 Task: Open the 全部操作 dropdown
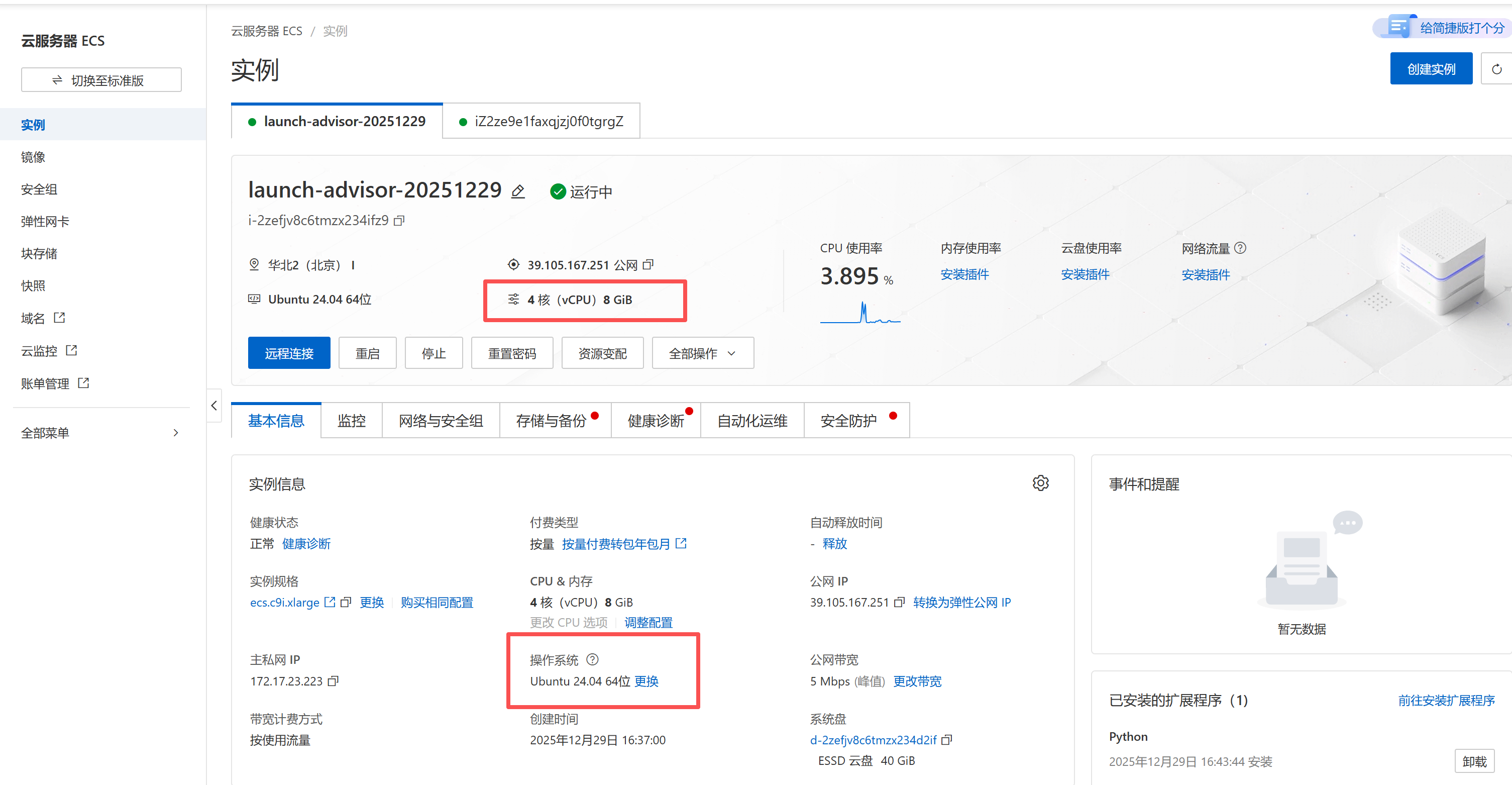pos(702,353)
